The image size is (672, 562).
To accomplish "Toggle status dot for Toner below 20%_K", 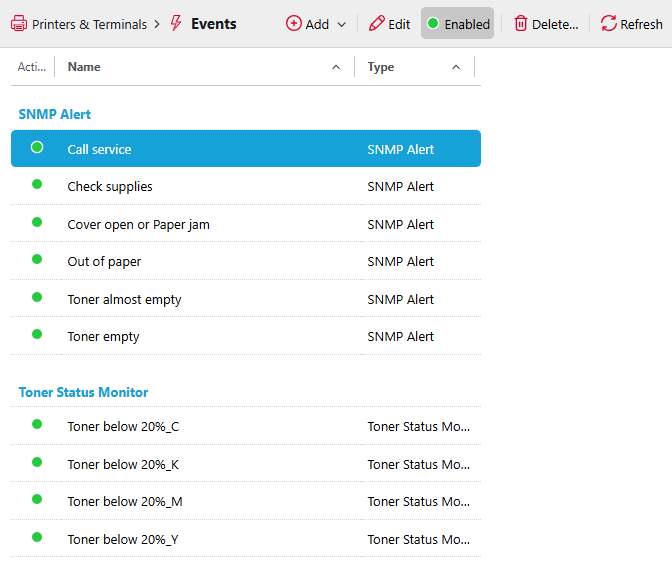I will [x=37, y=462].
